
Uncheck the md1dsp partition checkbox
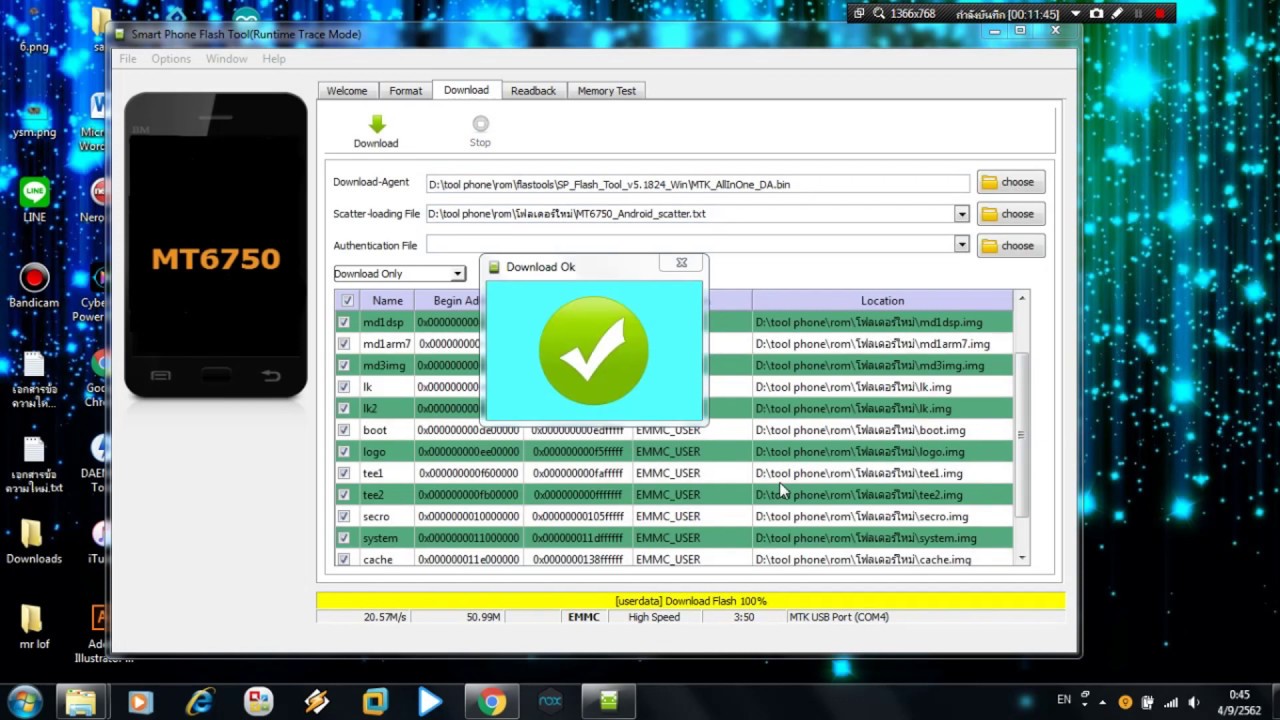(344, 322)
